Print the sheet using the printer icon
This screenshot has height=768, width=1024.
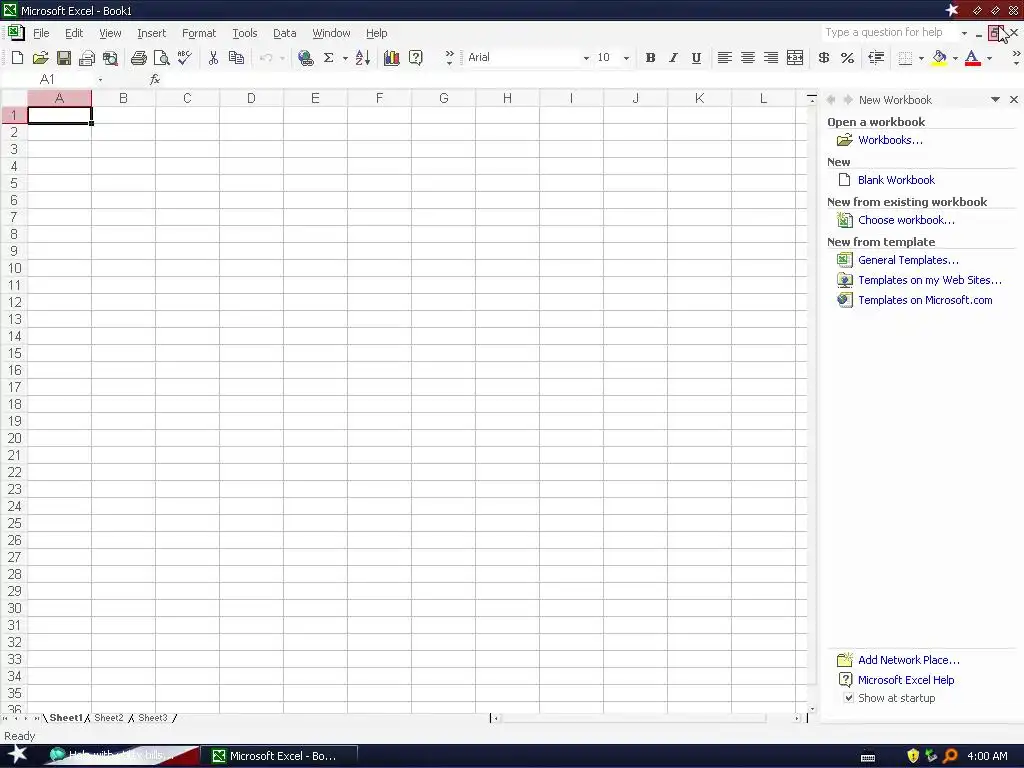pyautogui.click(x=138, y=58)
